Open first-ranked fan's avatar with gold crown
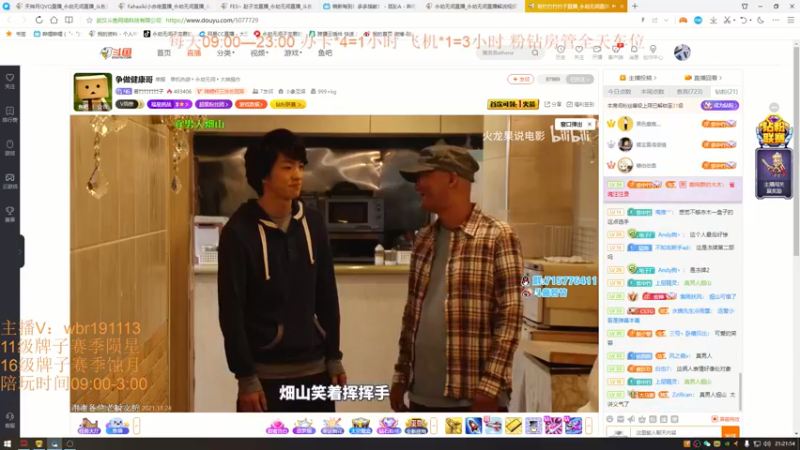Viewport: 800px width, 450px height. [x=625, y=123]
